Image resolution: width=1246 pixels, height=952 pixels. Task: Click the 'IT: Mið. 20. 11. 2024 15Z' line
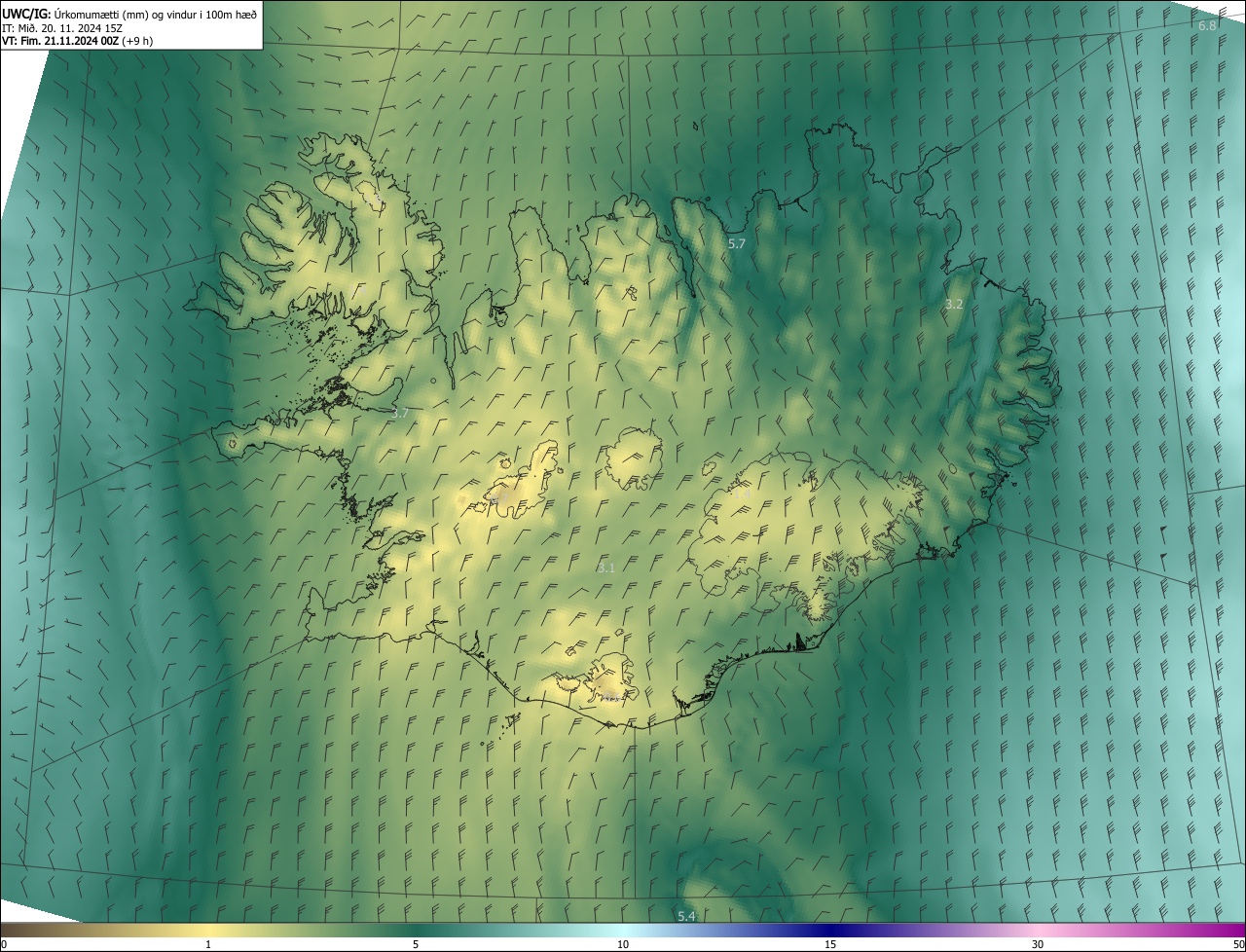[x=62, y=28]
